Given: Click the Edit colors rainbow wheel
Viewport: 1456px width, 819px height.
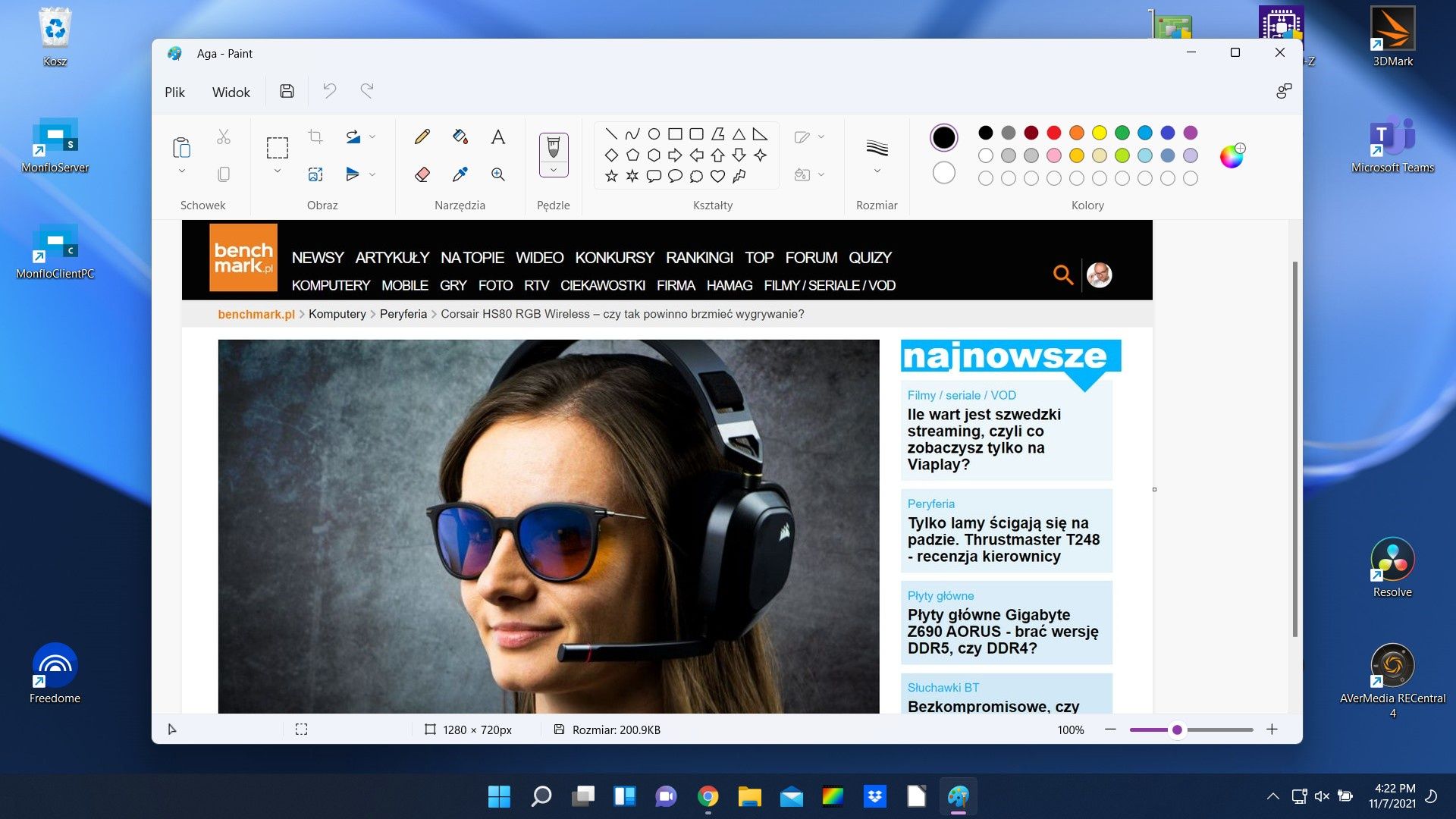Looking at the screenshot, I should [x=1232, y=155].
